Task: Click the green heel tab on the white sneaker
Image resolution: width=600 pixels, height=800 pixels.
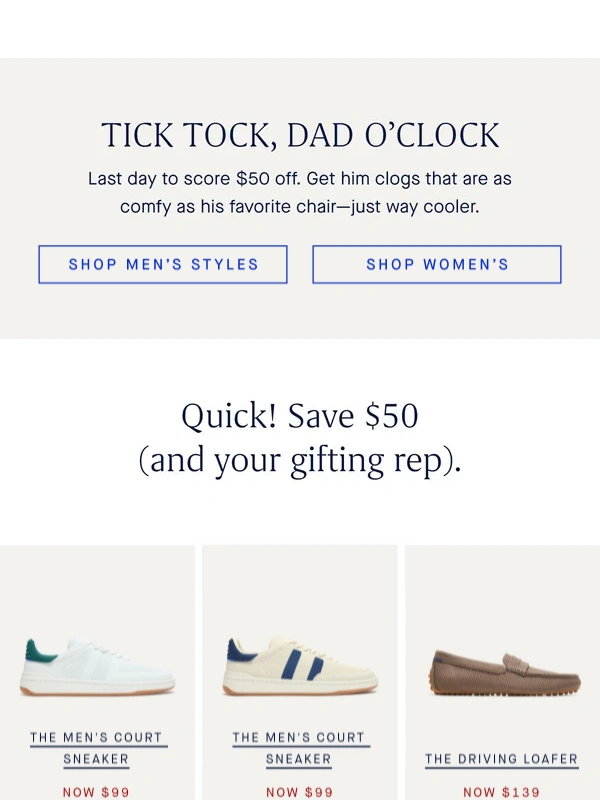Action: point(41,651)
